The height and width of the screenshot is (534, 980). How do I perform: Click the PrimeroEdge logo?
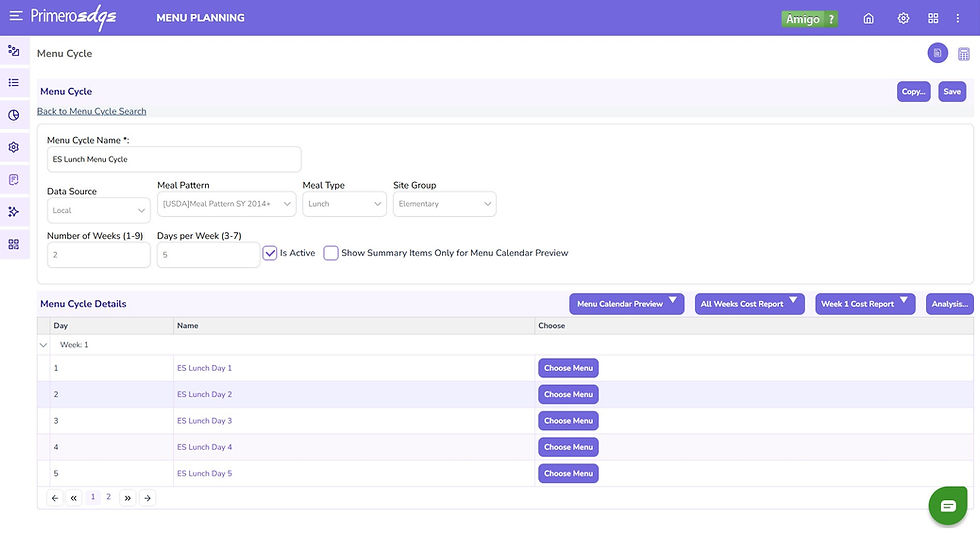73,18
